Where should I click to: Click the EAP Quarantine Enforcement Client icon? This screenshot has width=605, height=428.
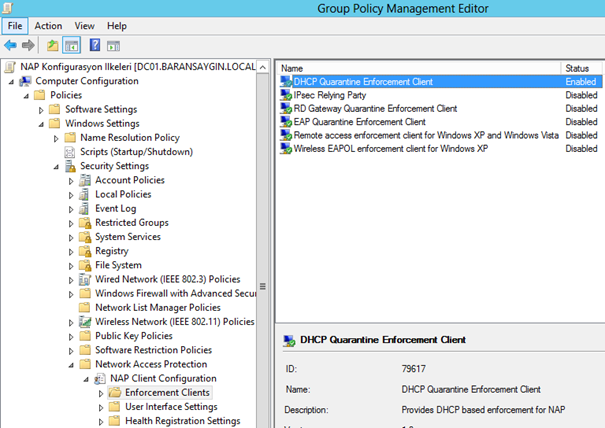pyautogui.click(x=286, y=122)
